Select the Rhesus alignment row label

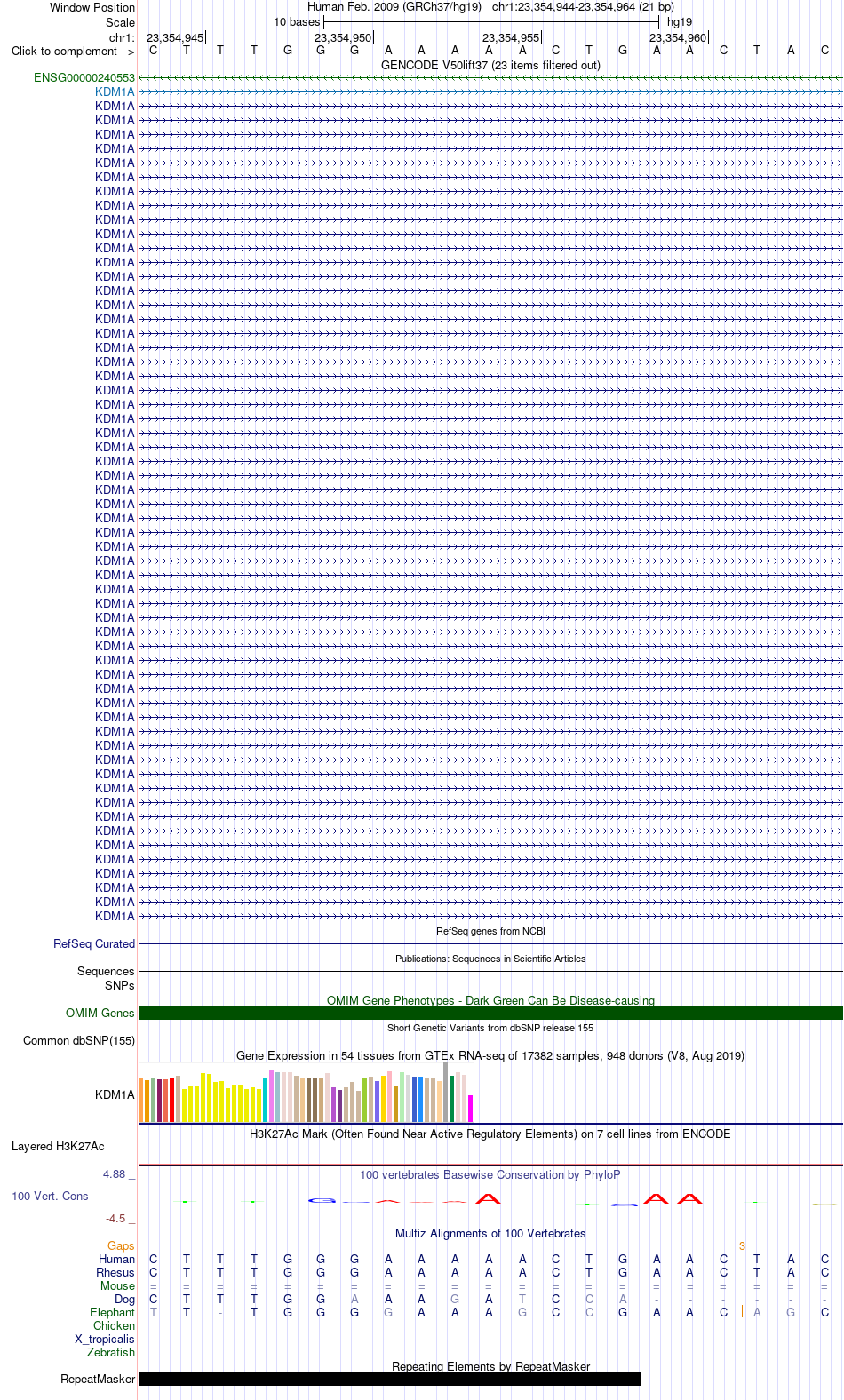(115, 1272)
